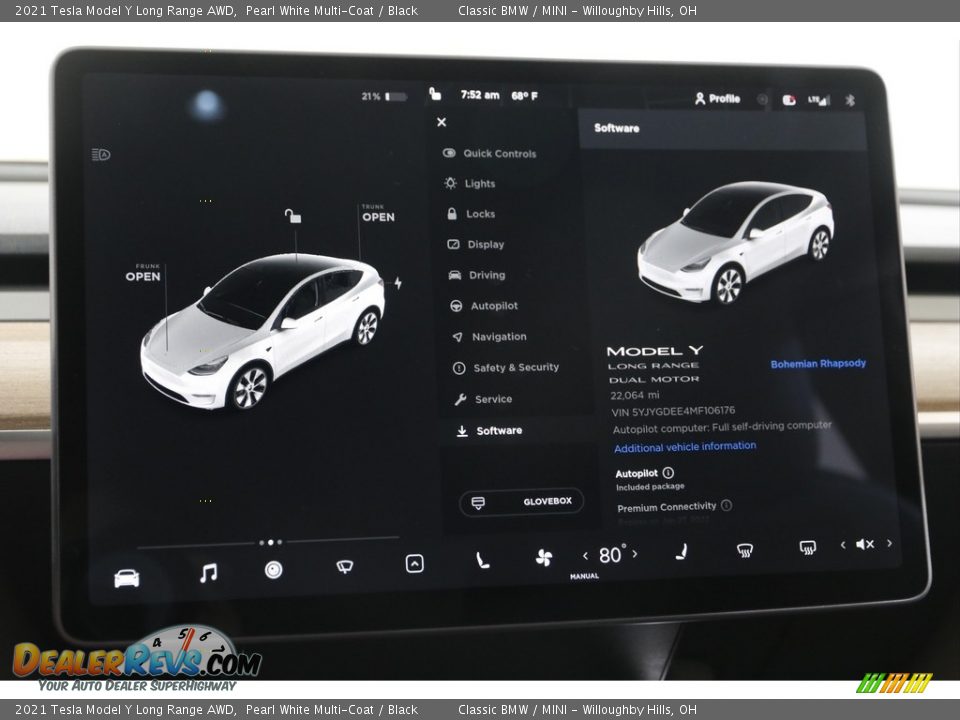The height and width of the screenshot is (720, 960).
Task: Activate the windshield wiper icon
Action: [x=345, y=566]
